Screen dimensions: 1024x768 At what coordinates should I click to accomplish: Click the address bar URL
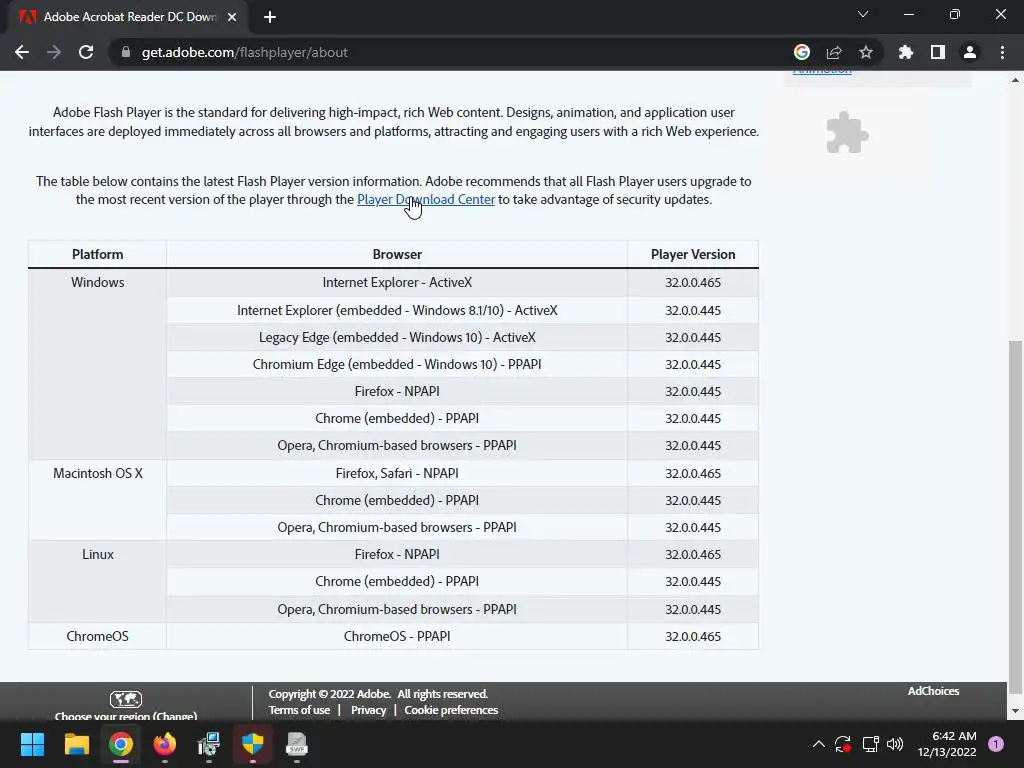[244, 52]
